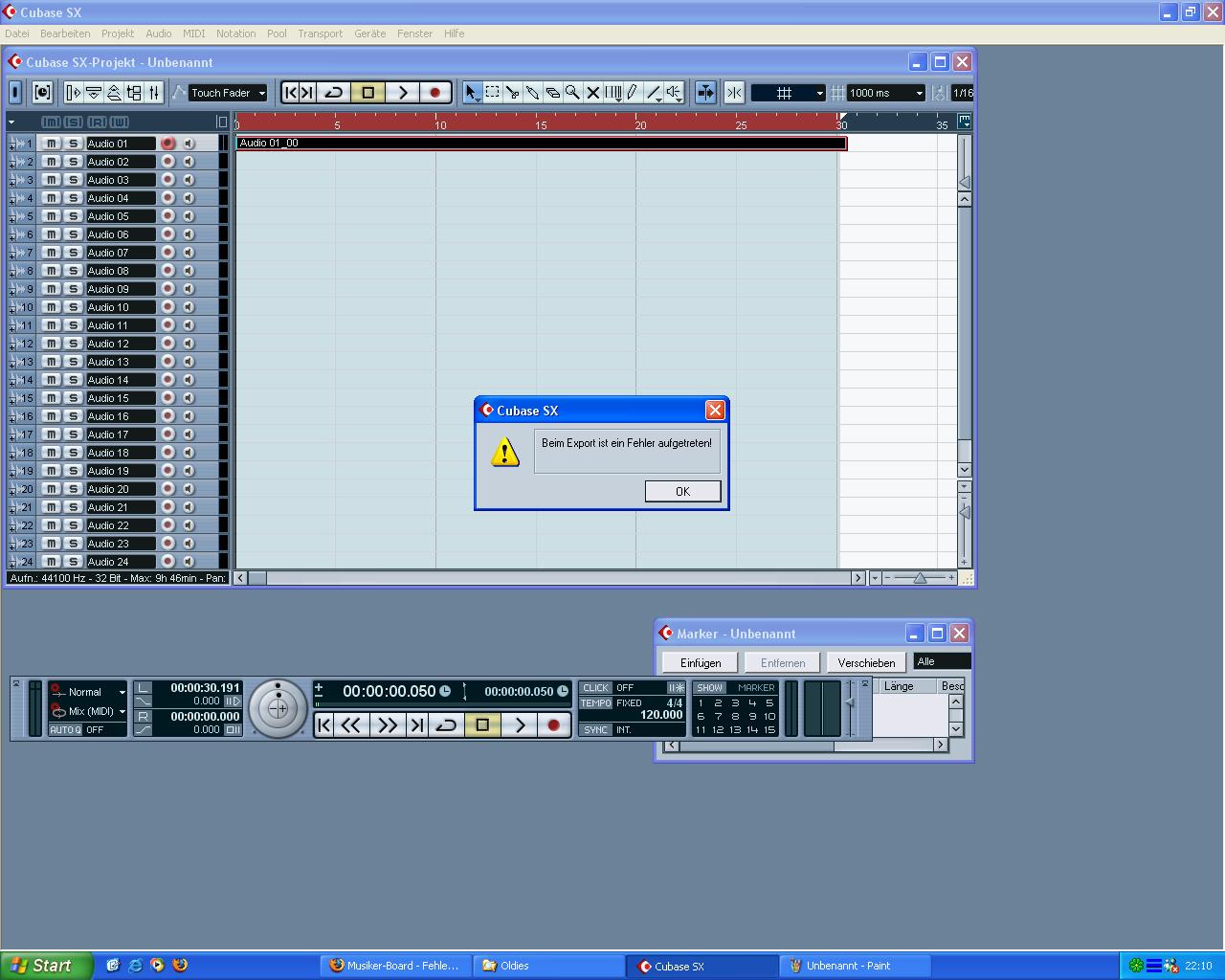
Task: Select the Glue tube tool
Action: 532,93
